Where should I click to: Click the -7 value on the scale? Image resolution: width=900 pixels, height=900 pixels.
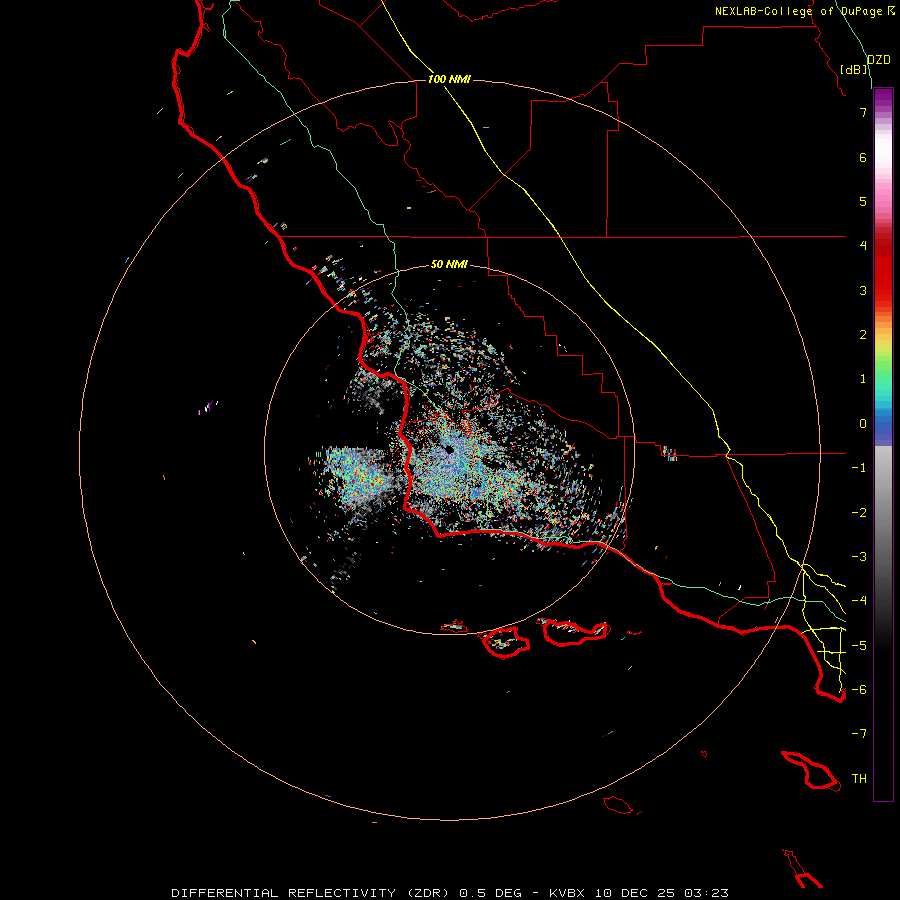(x=859, y=734)
